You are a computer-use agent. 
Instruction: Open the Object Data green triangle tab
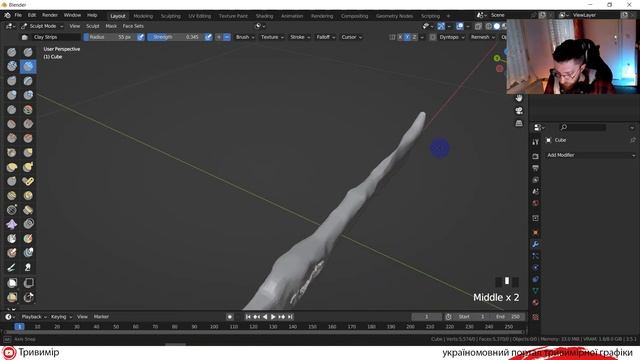click(x=536, y=291)
